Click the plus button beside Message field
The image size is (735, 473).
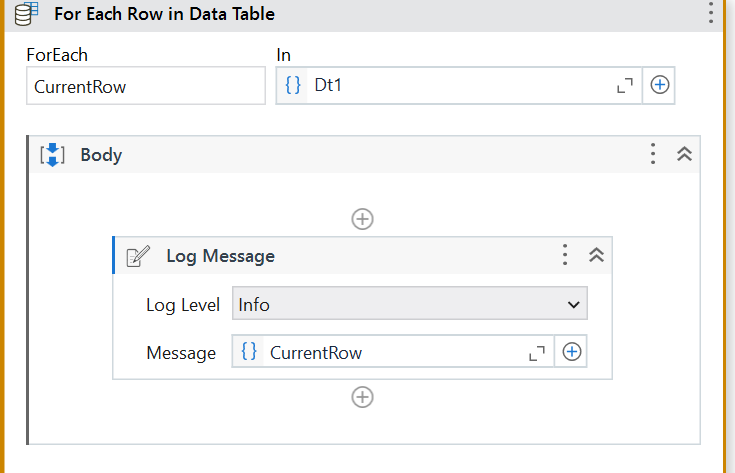pyautogui.click(x=571, y=352)
